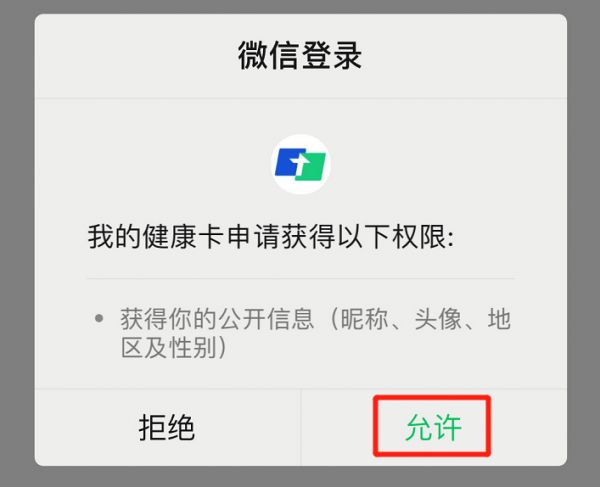Tap the green 允许 allow button
Screen dimensions: 600x487
click(x=434, y=427)
